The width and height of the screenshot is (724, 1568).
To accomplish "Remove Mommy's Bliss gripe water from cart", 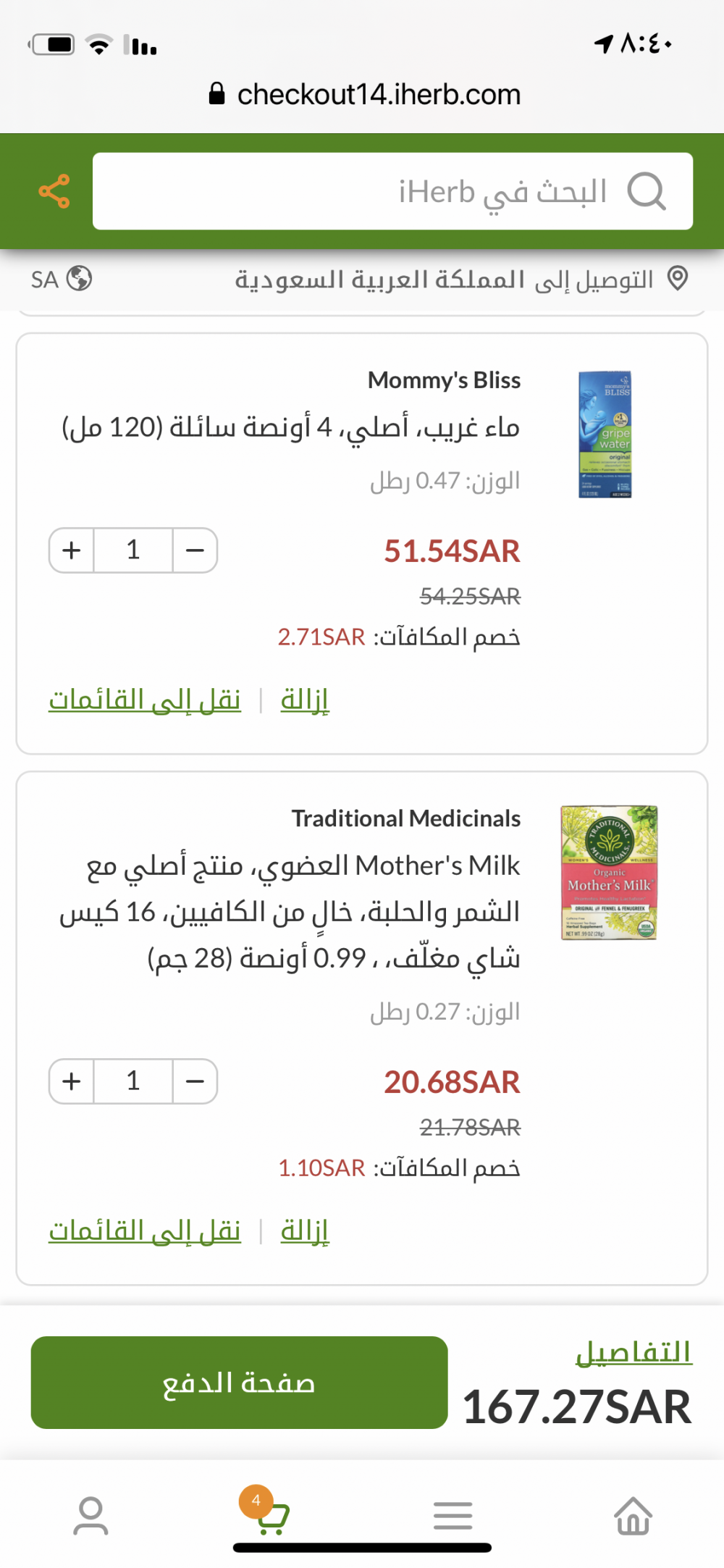I will point(305,700).
